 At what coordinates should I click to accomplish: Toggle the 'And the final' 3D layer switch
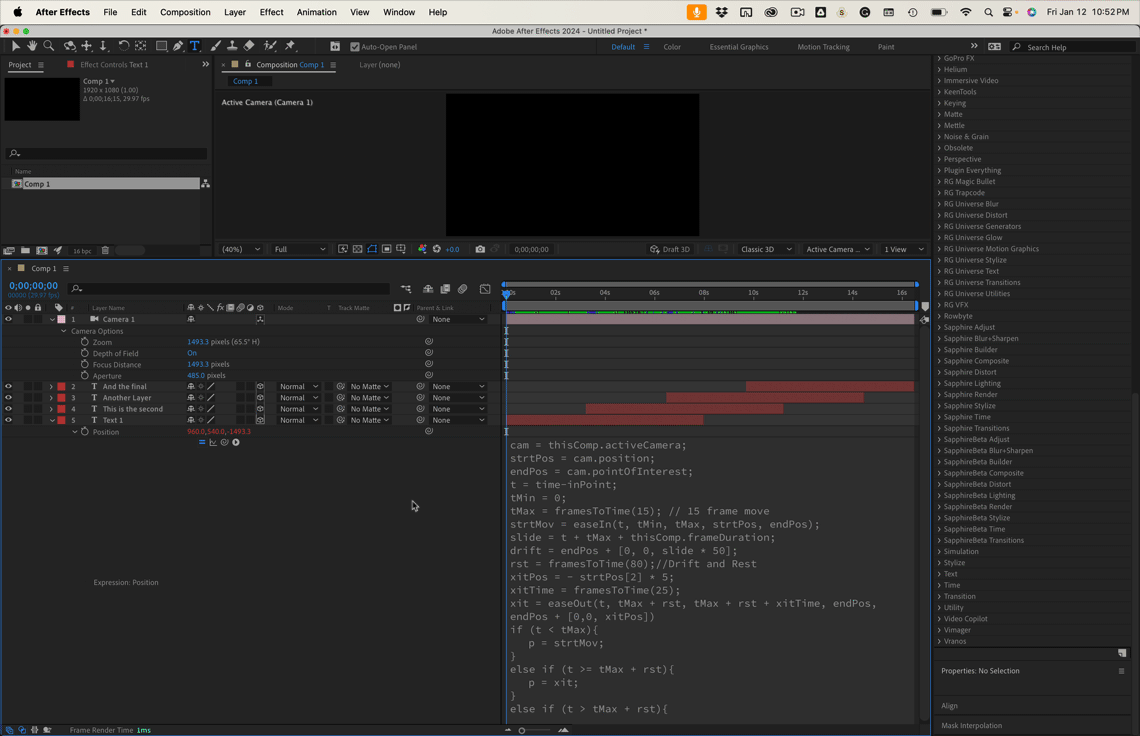(x=260, y=387)
